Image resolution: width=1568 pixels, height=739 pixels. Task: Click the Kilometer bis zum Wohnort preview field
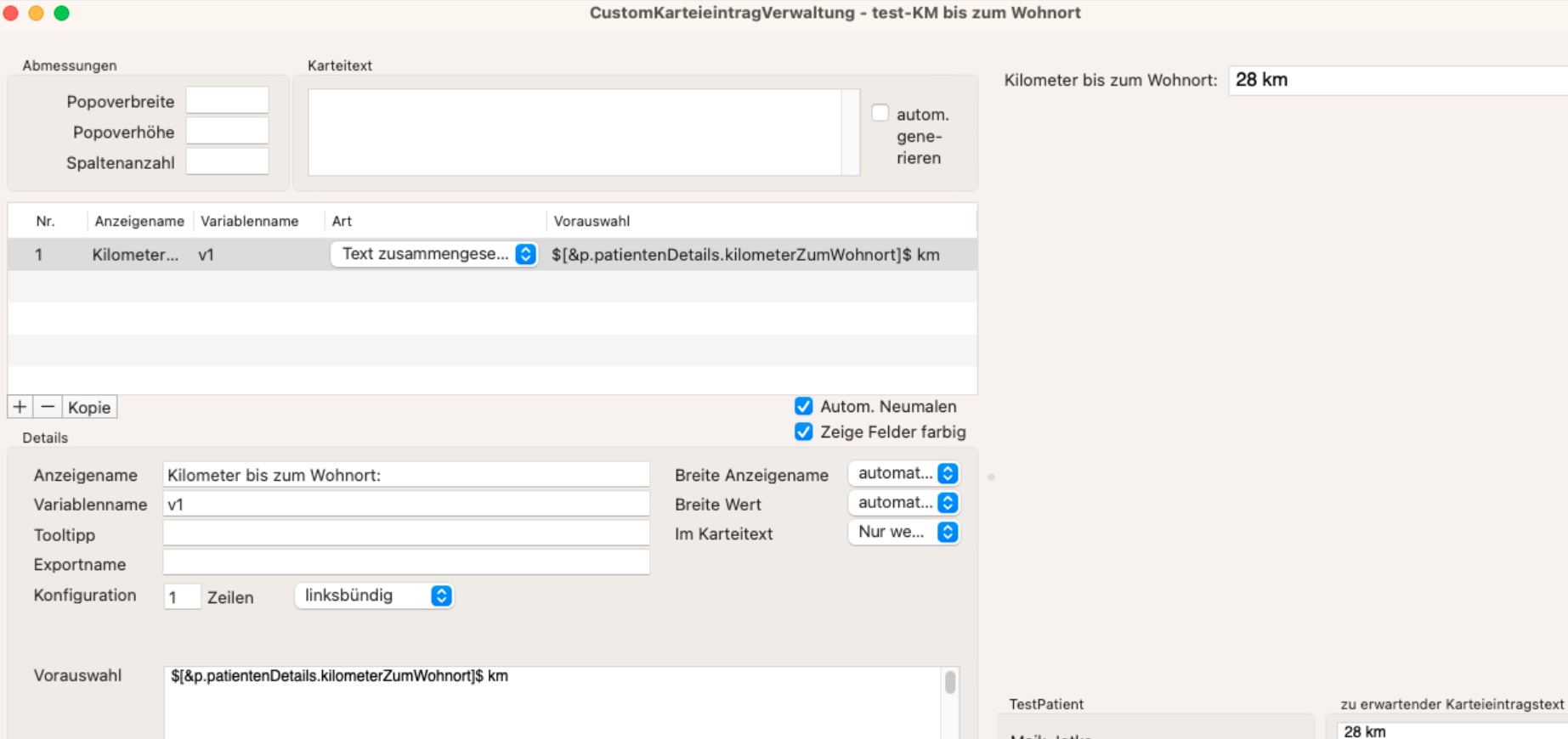(1398, 80)
